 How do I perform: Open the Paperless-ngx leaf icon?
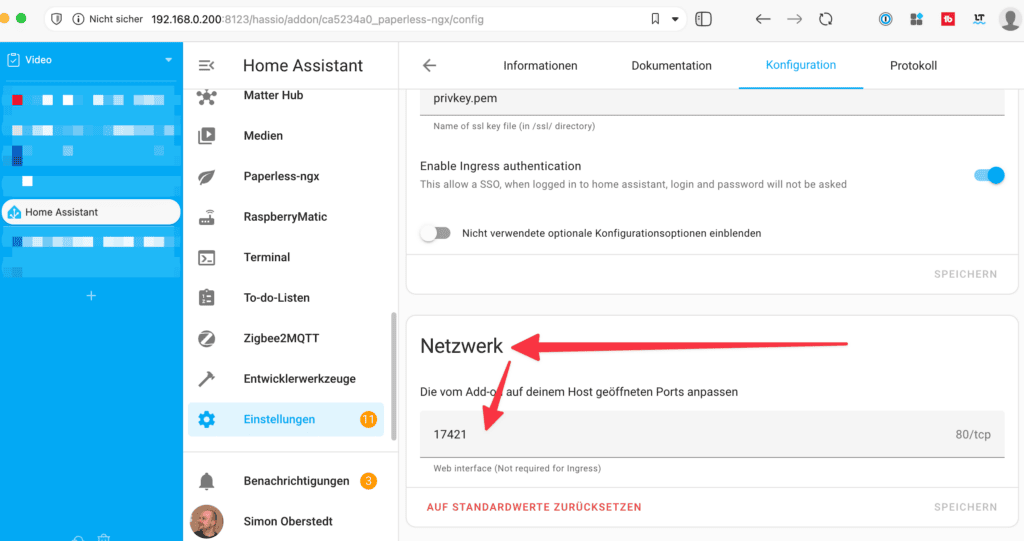tap(206, 176)
